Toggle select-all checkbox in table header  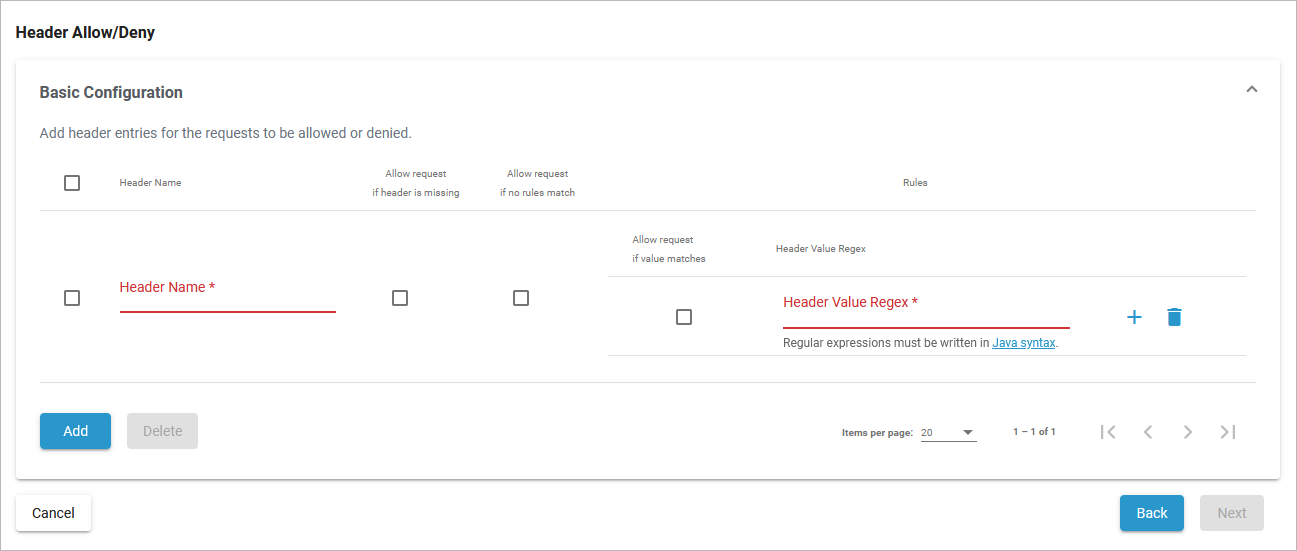72,183
